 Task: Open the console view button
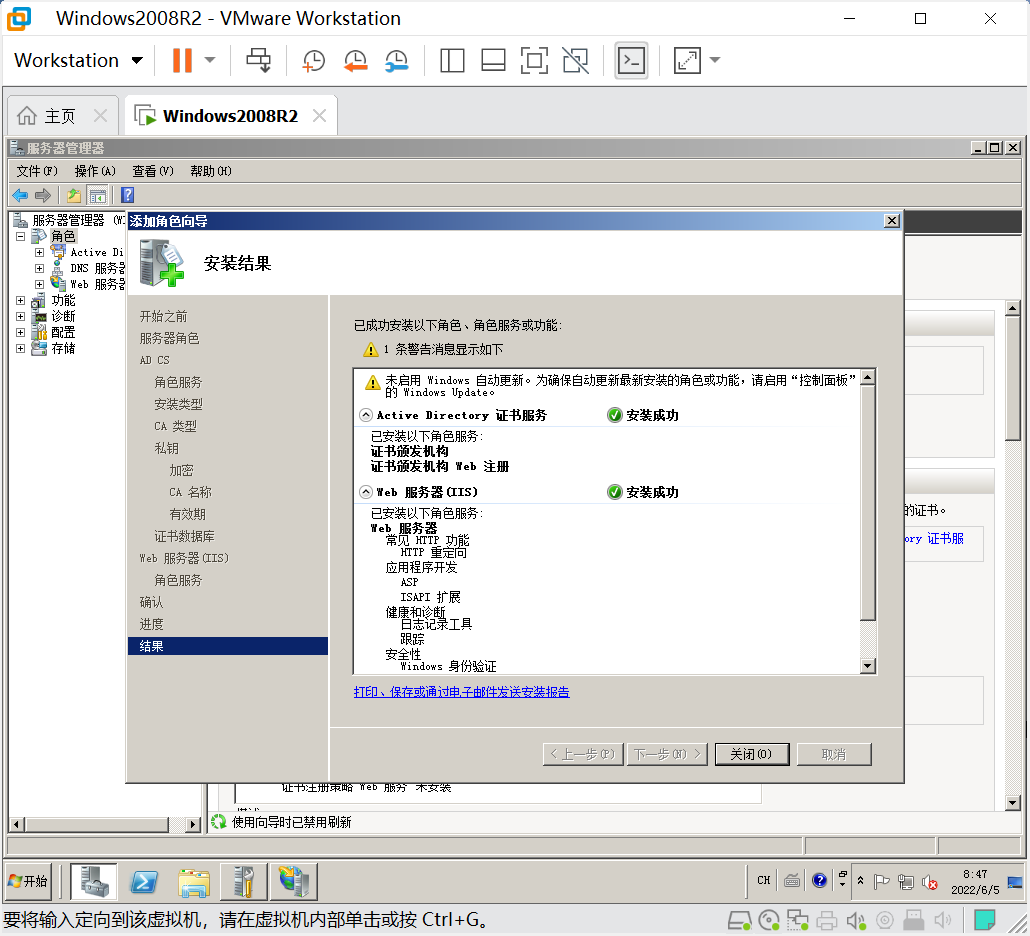tap(631, 60)
